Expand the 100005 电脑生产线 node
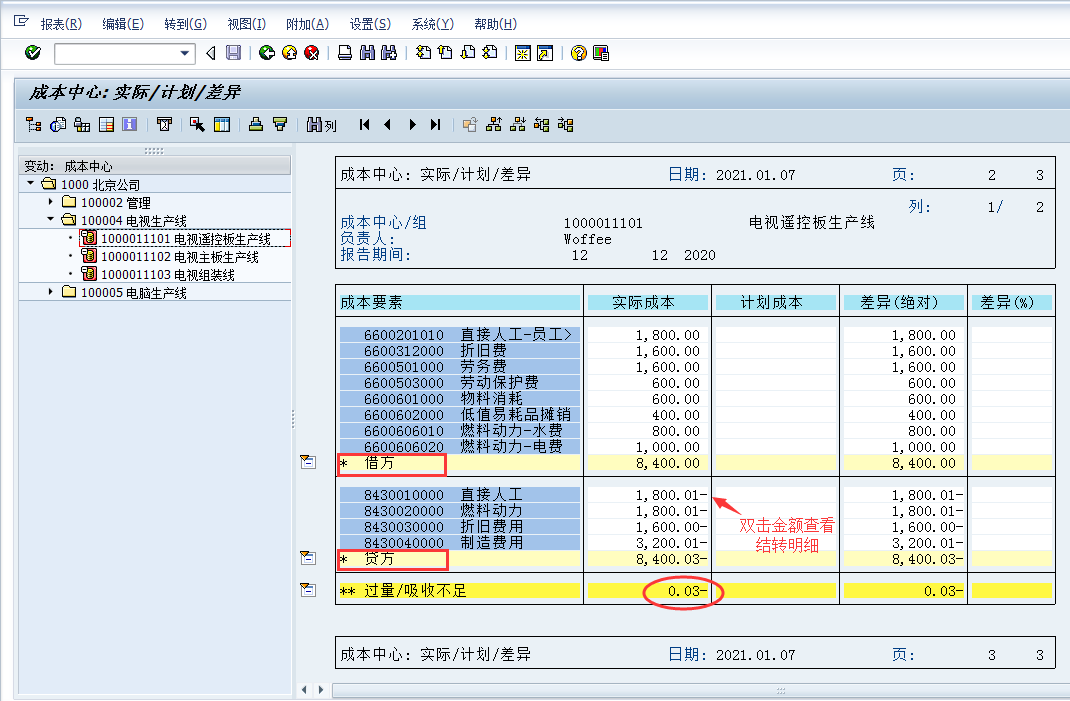Image resolution: width=1070 pixels, height=701 pixels. point(50,289)
